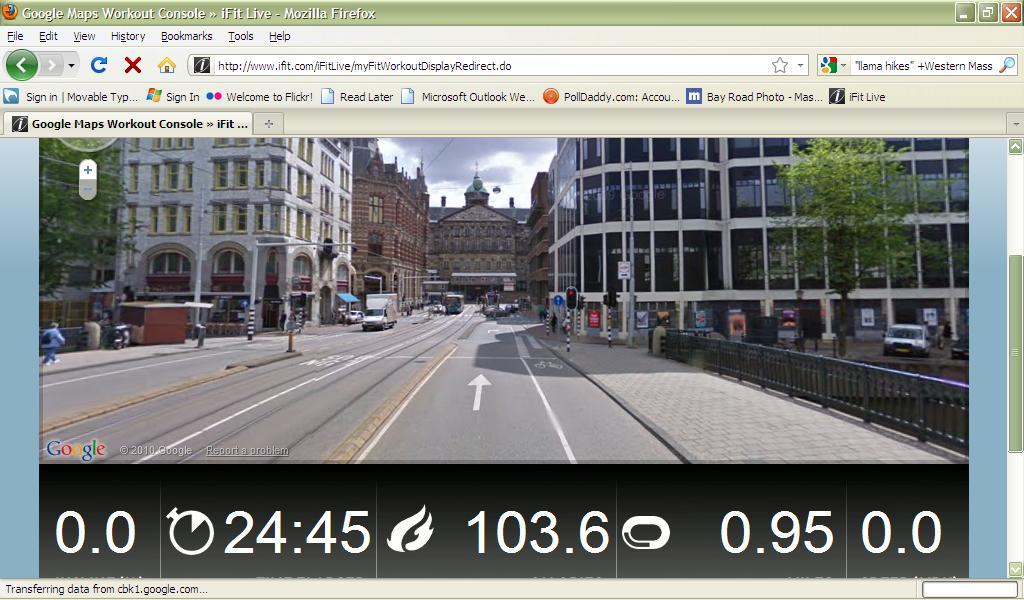
Task: Adjust the Street View zoom slider
Action: (87, 186)
